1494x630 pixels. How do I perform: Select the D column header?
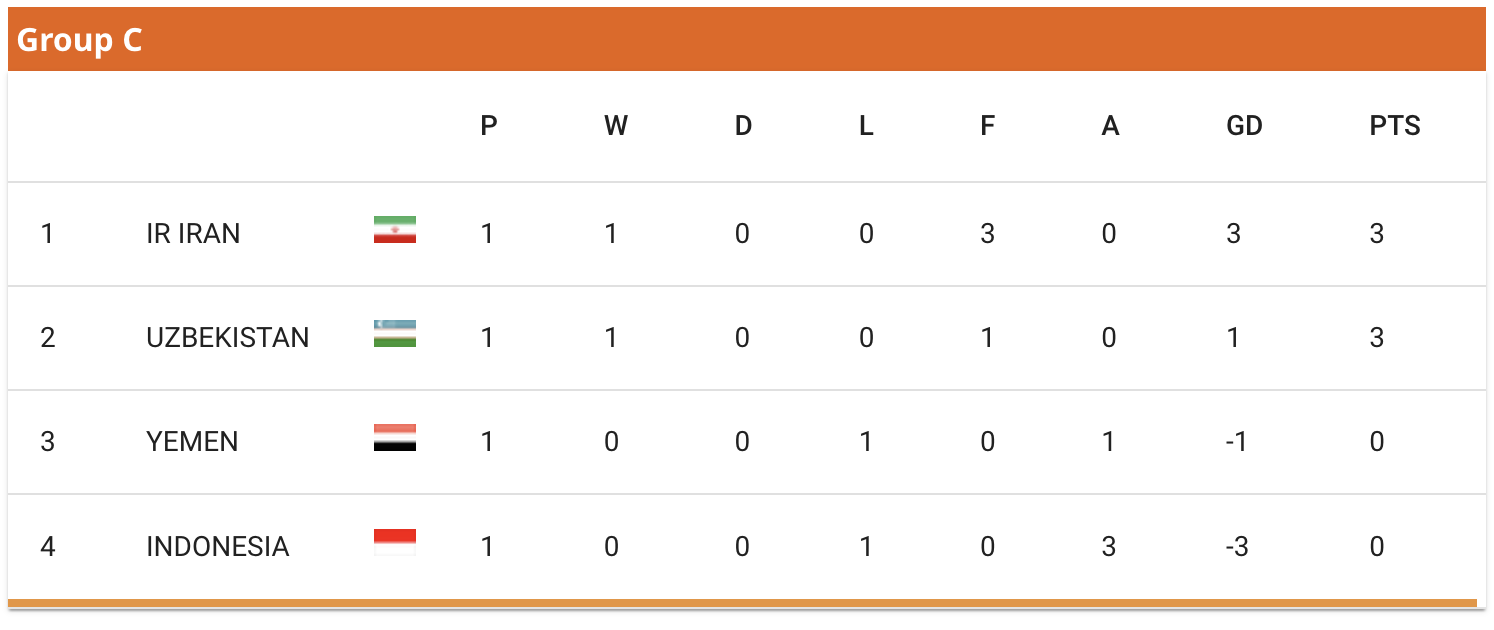point(743,126)
